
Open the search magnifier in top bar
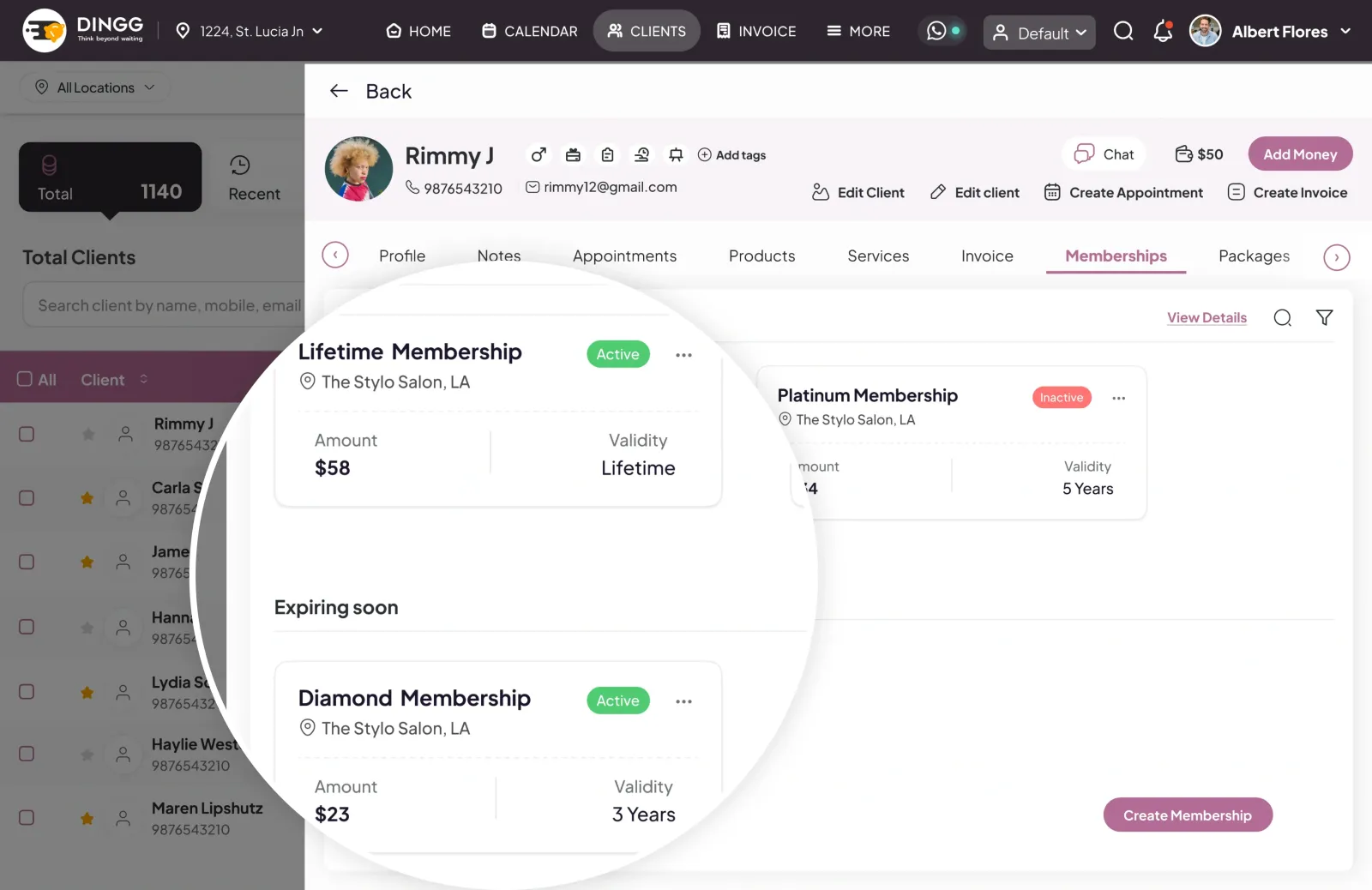(x=1123, y=32)
